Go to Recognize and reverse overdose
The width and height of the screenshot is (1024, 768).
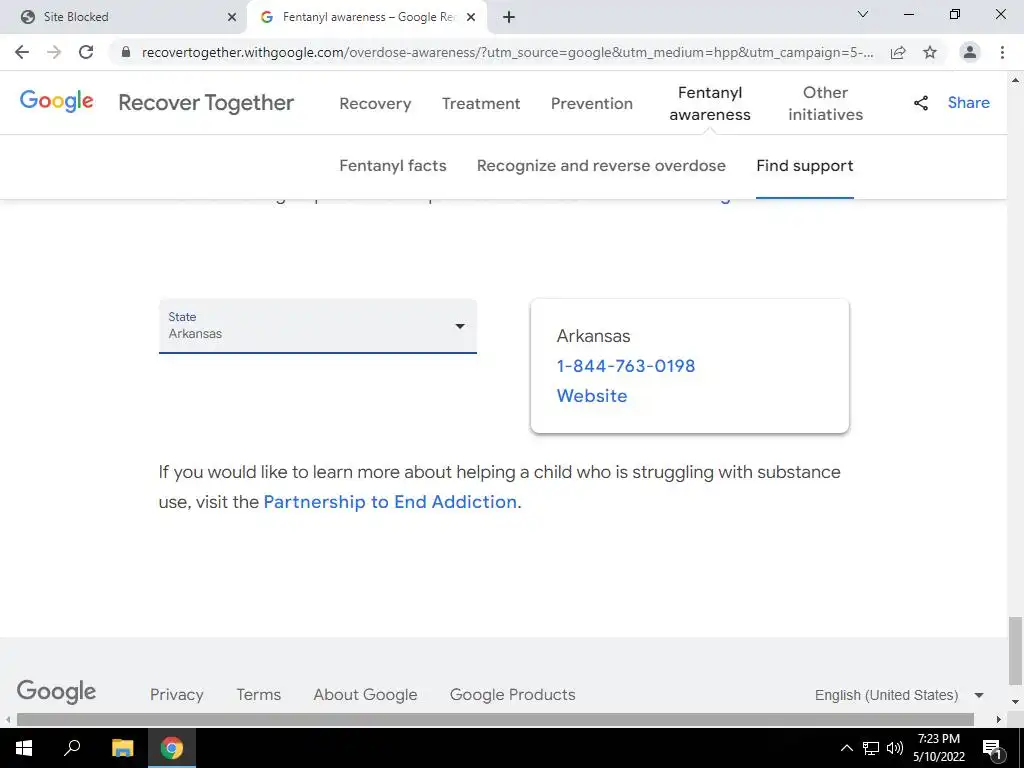601,166
